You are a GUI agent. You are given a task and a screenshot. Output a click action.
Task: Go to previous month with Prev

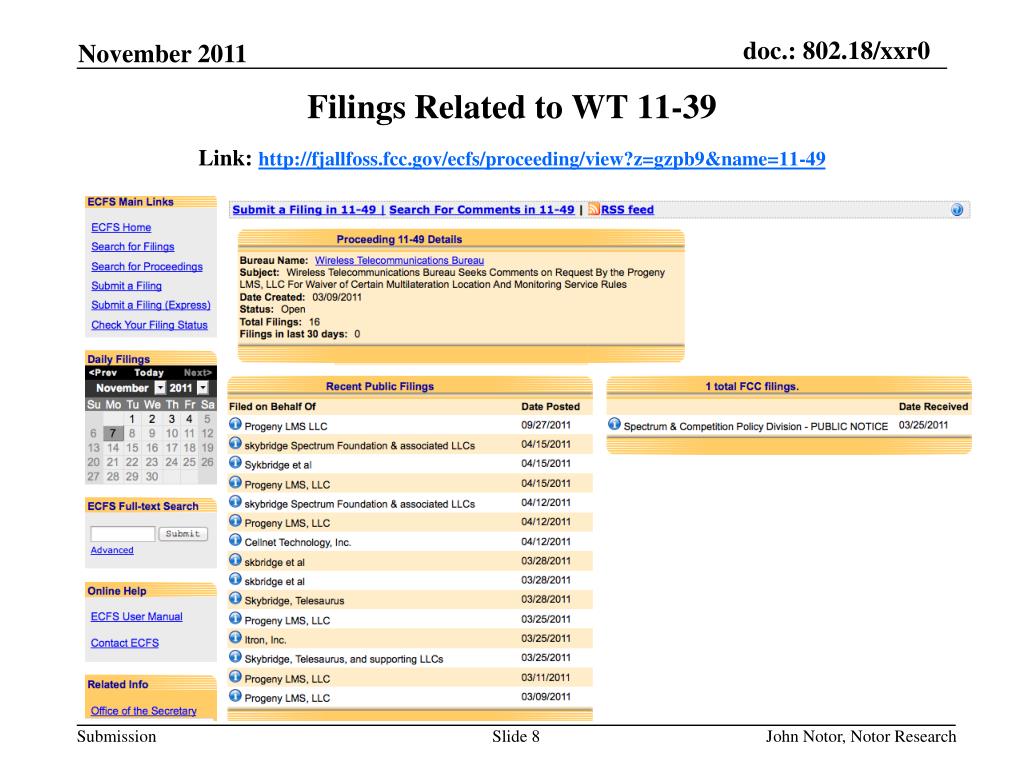tap(103, 373)
